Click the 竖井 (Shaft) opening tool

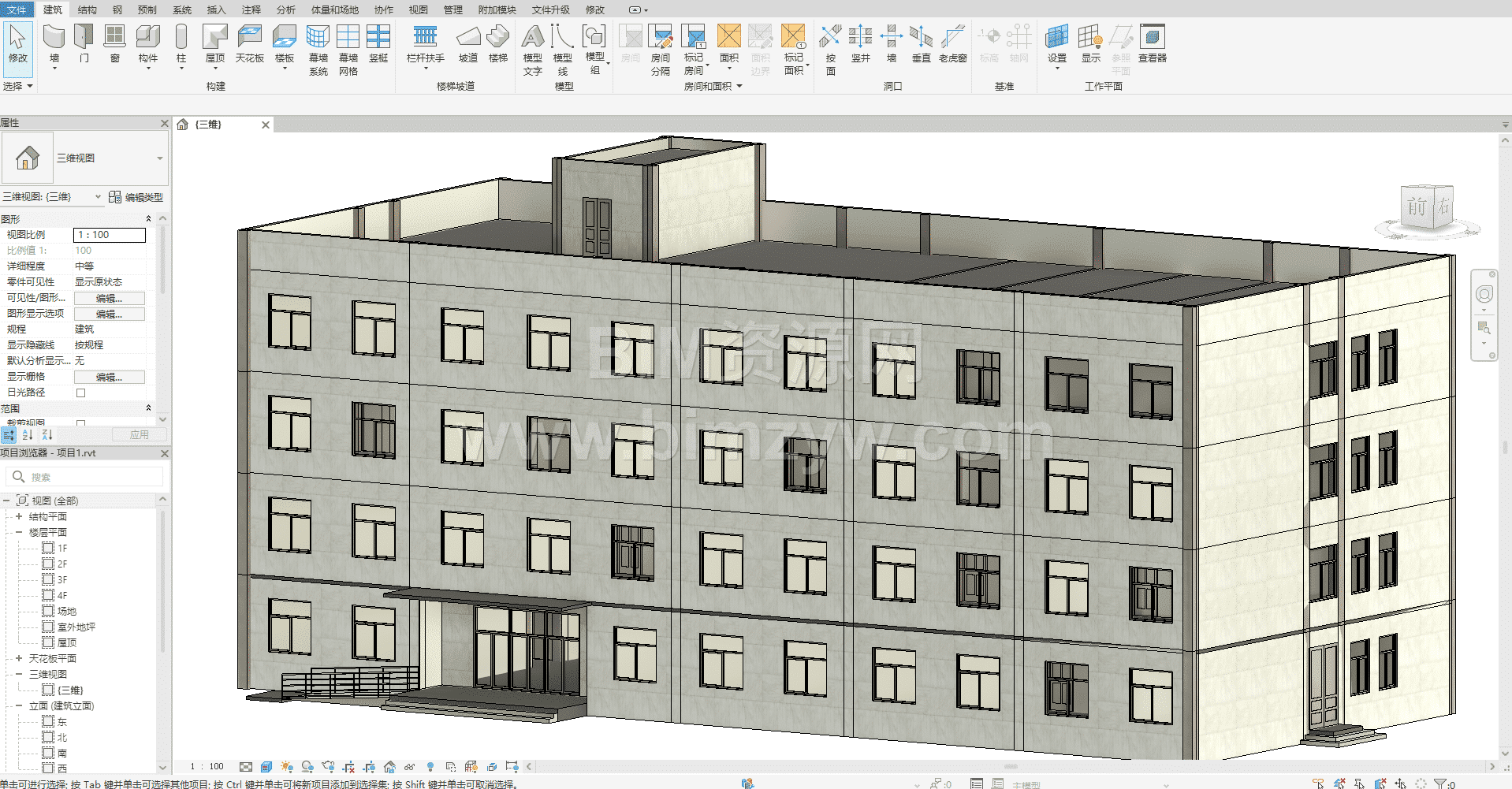tap(860, 44)
